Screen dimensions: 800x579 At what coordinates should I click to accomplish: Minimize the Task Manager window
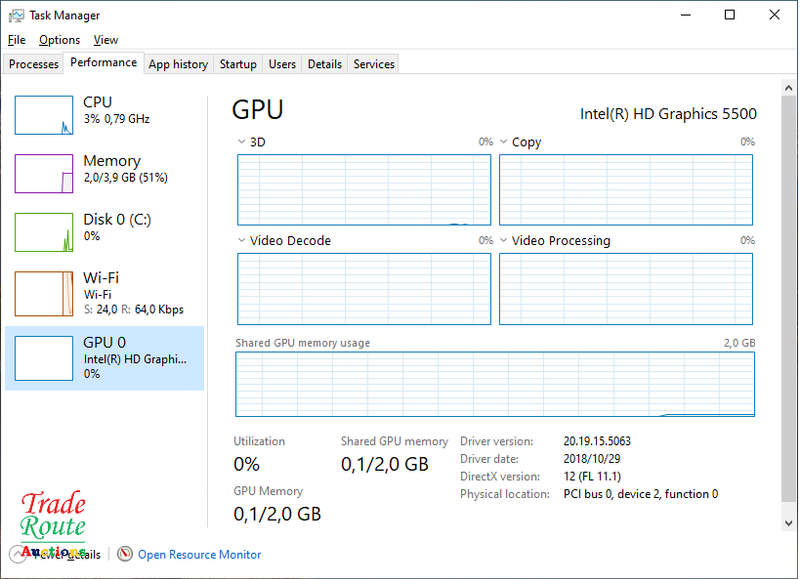pyautogui.click(x=685, y=15)
